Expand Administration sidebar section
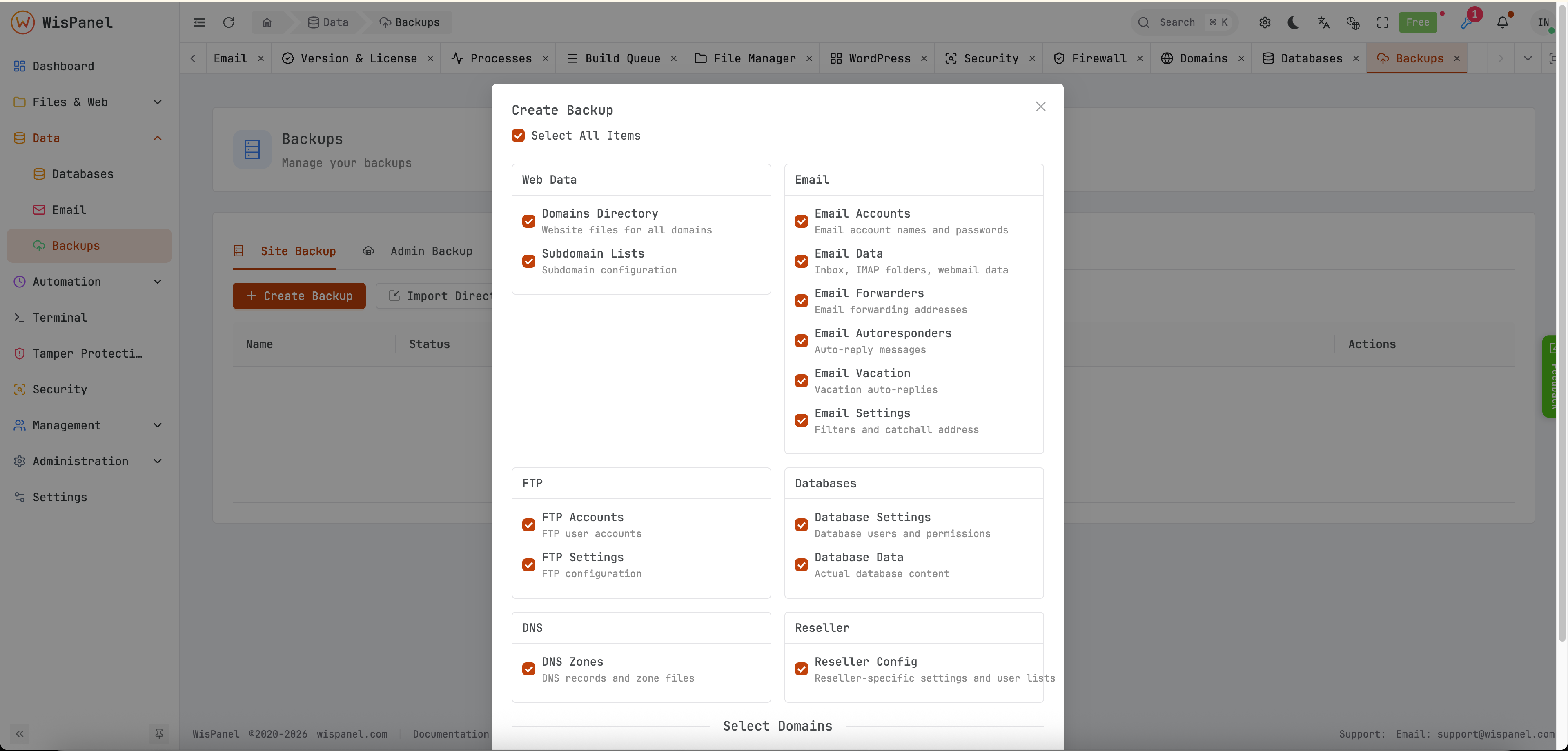The width and height of the screenshot is (1568, 751). click(x=89, y=461)
